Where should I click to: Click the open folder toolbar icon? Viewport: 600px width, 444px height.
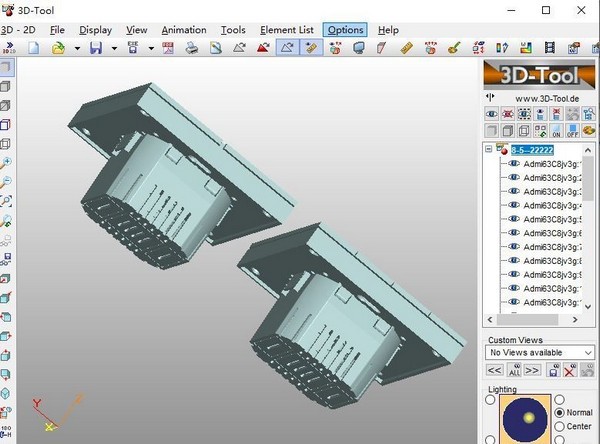[58, 47]
